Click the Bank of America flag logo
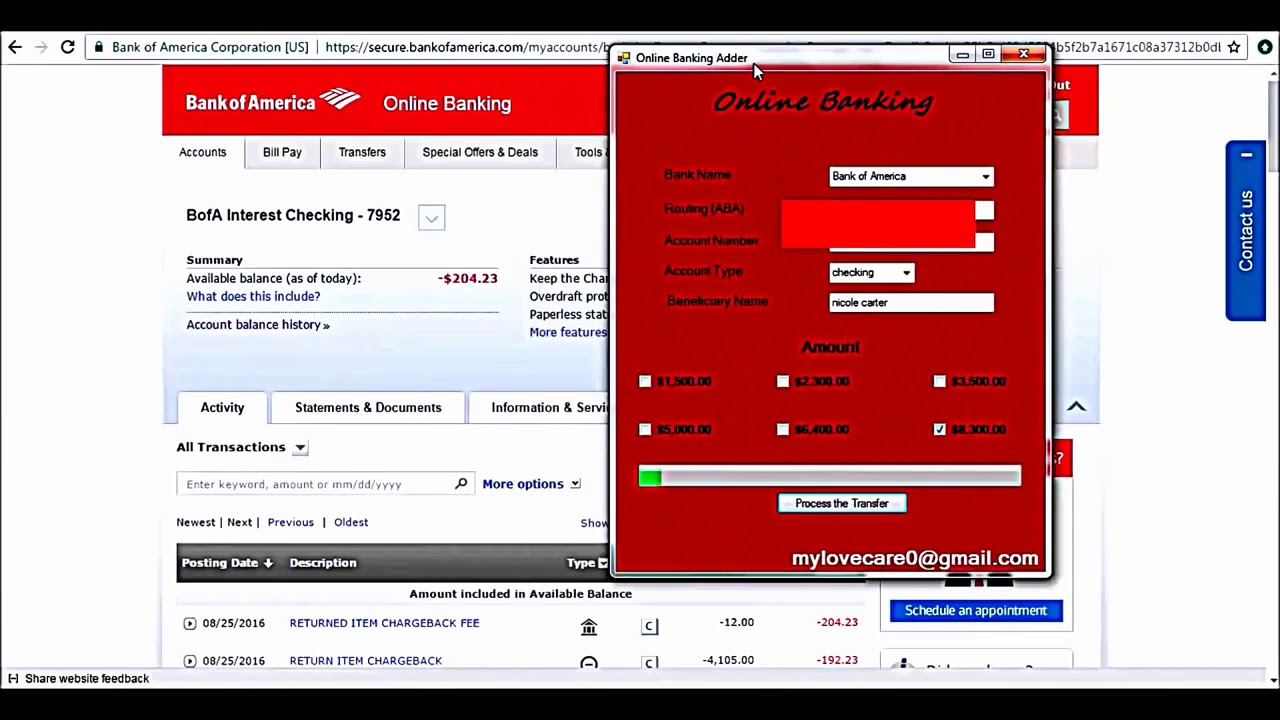Image resolution: width=1280 pixels, height=720 pixels. tap(340, 99)
